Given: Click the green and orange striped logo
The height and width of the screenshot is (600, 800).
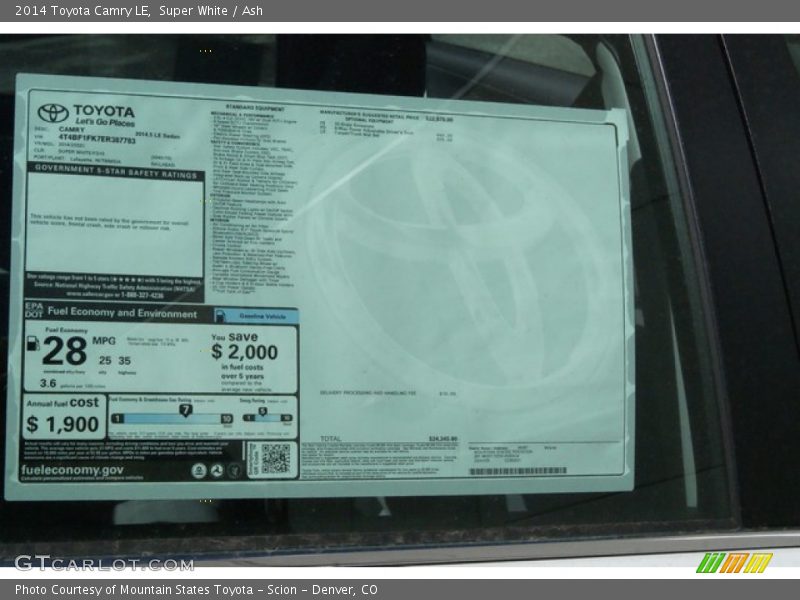Looking at the screenshot, I should (x=734, y=562).
